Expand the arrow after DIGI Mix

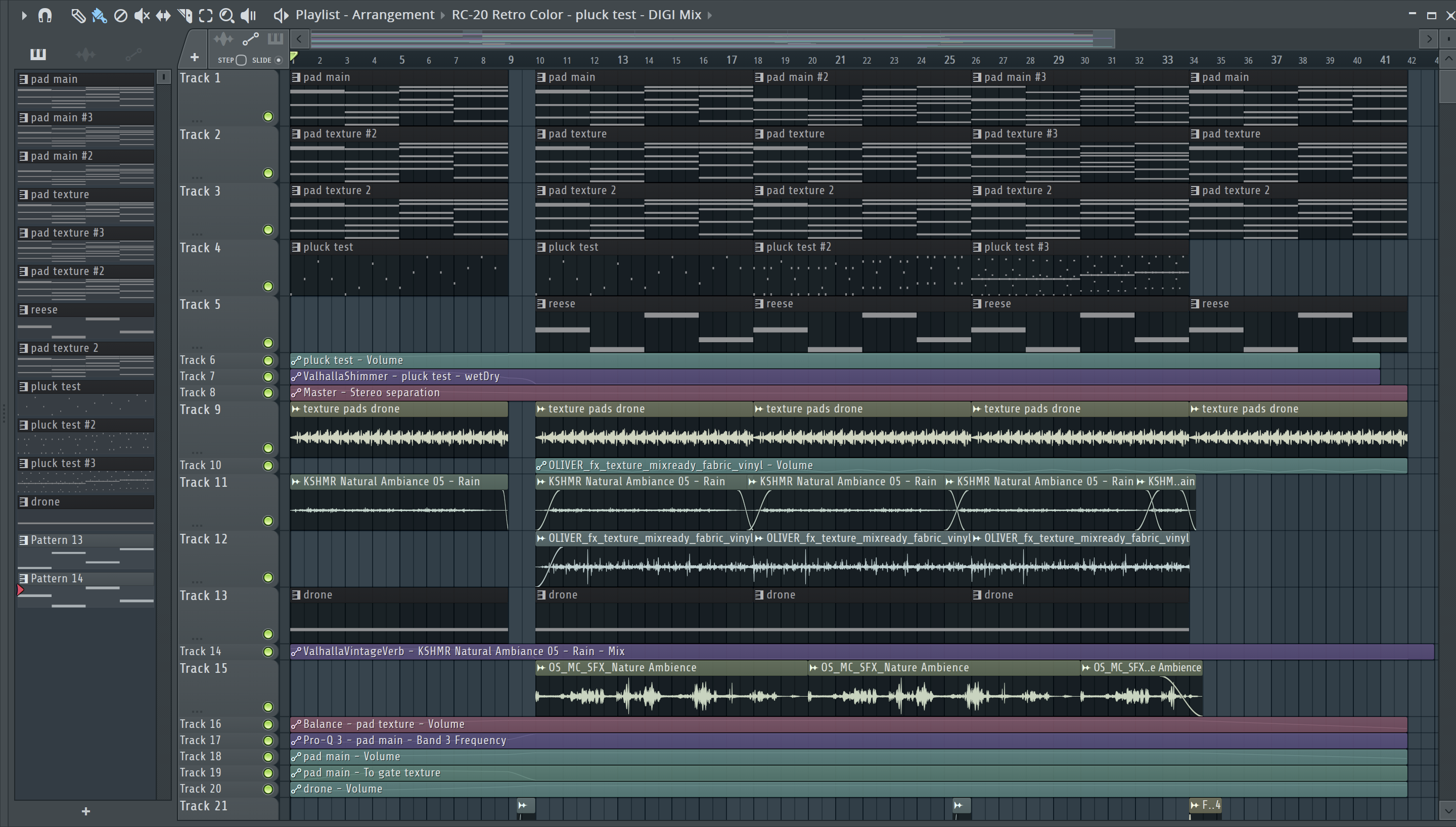pos(710,15)
